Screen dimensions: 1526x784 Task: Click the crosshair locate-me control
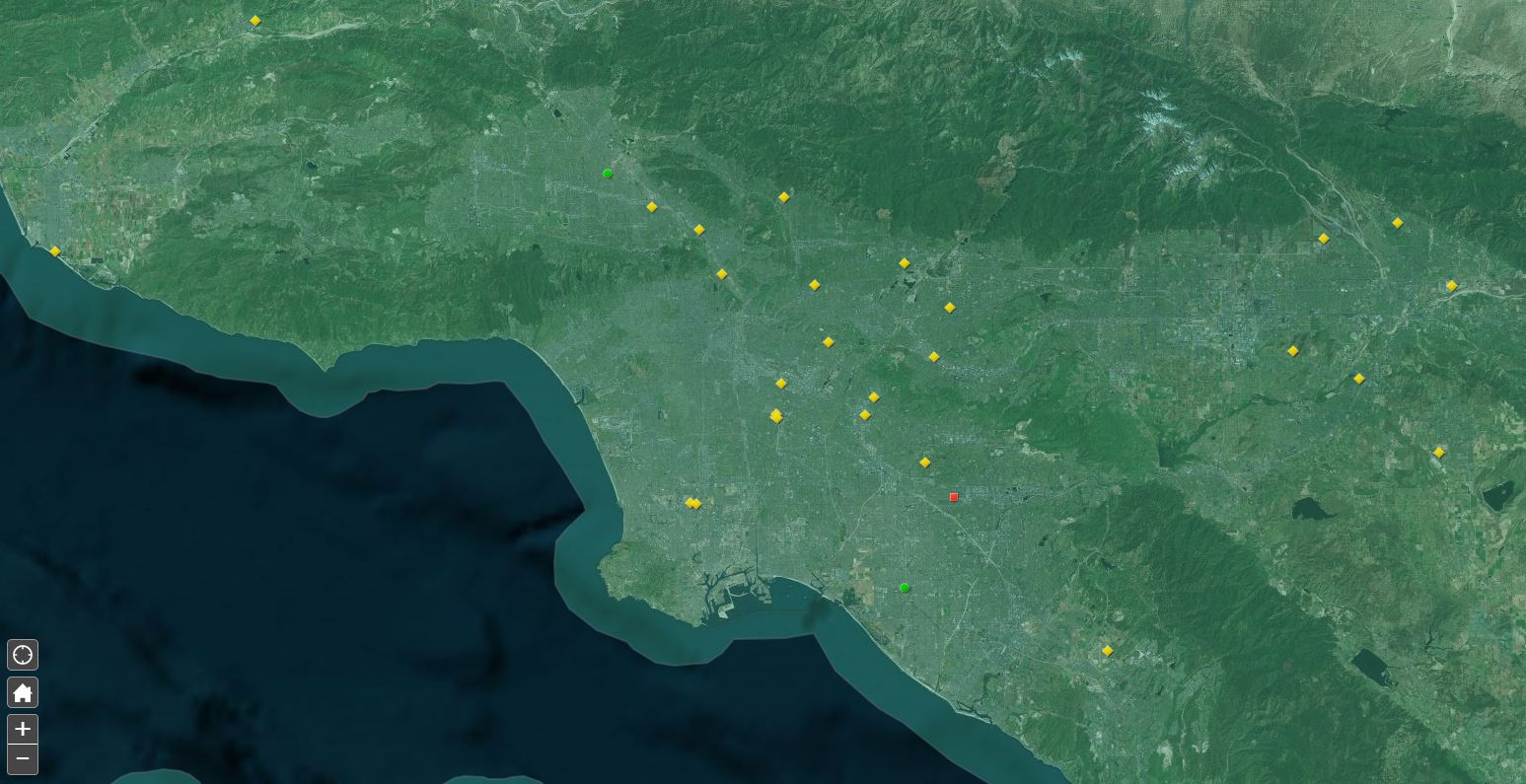22,654
